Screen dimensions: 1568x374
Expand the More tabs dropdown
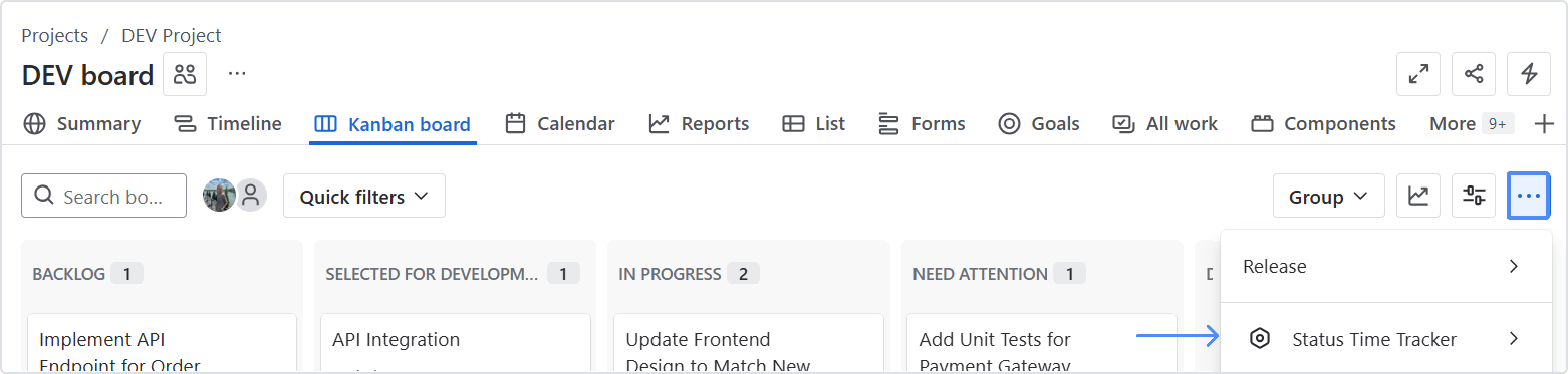1471,124
